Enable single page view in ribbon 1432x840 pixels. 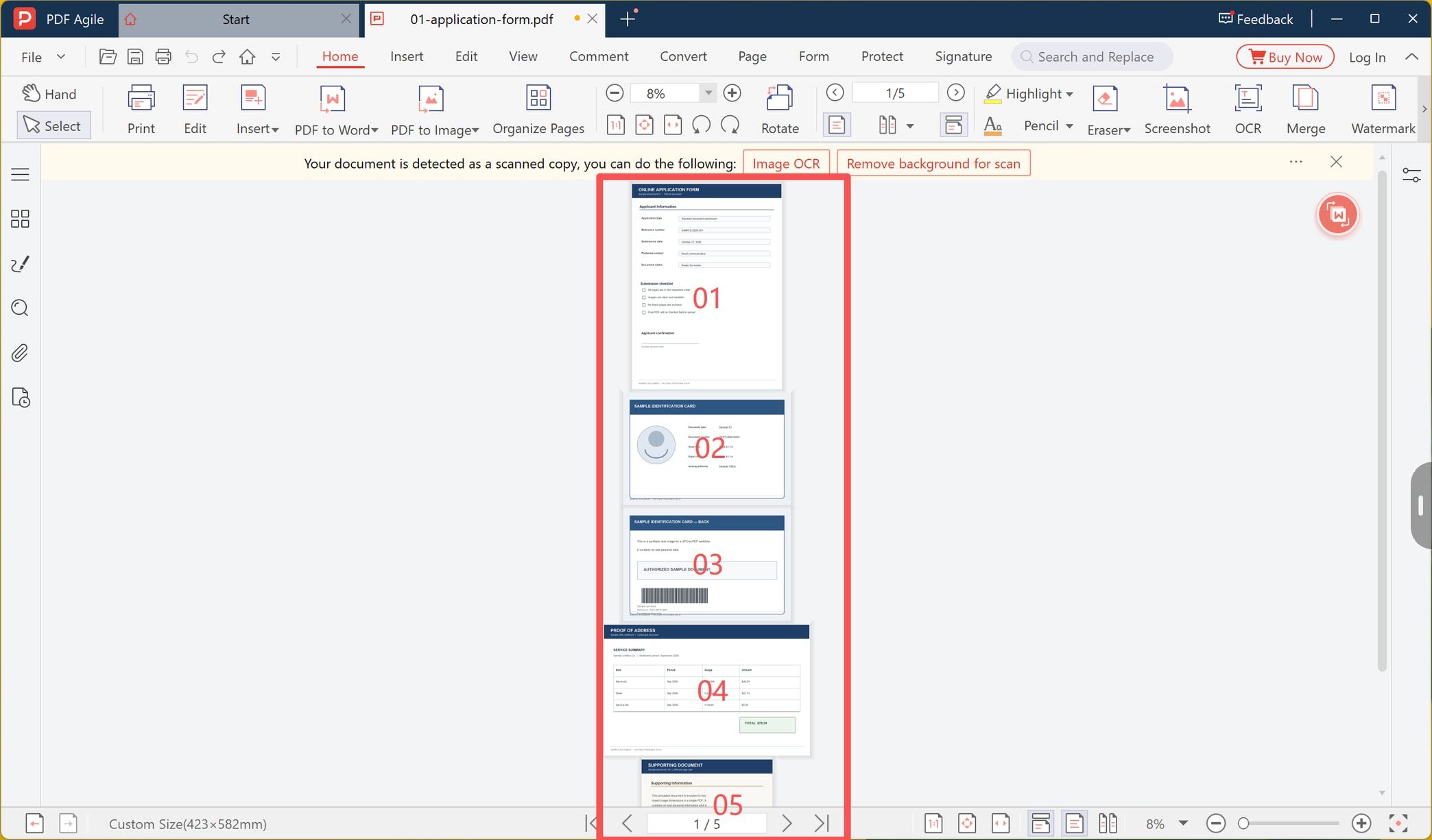pos(837,125)
